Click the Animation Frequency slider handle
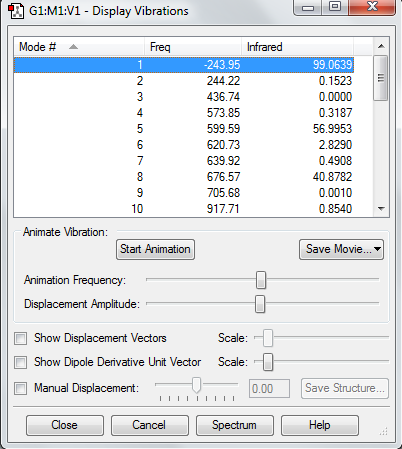The height and width of the screenshot is (449, 402). [x=261, y=280]
